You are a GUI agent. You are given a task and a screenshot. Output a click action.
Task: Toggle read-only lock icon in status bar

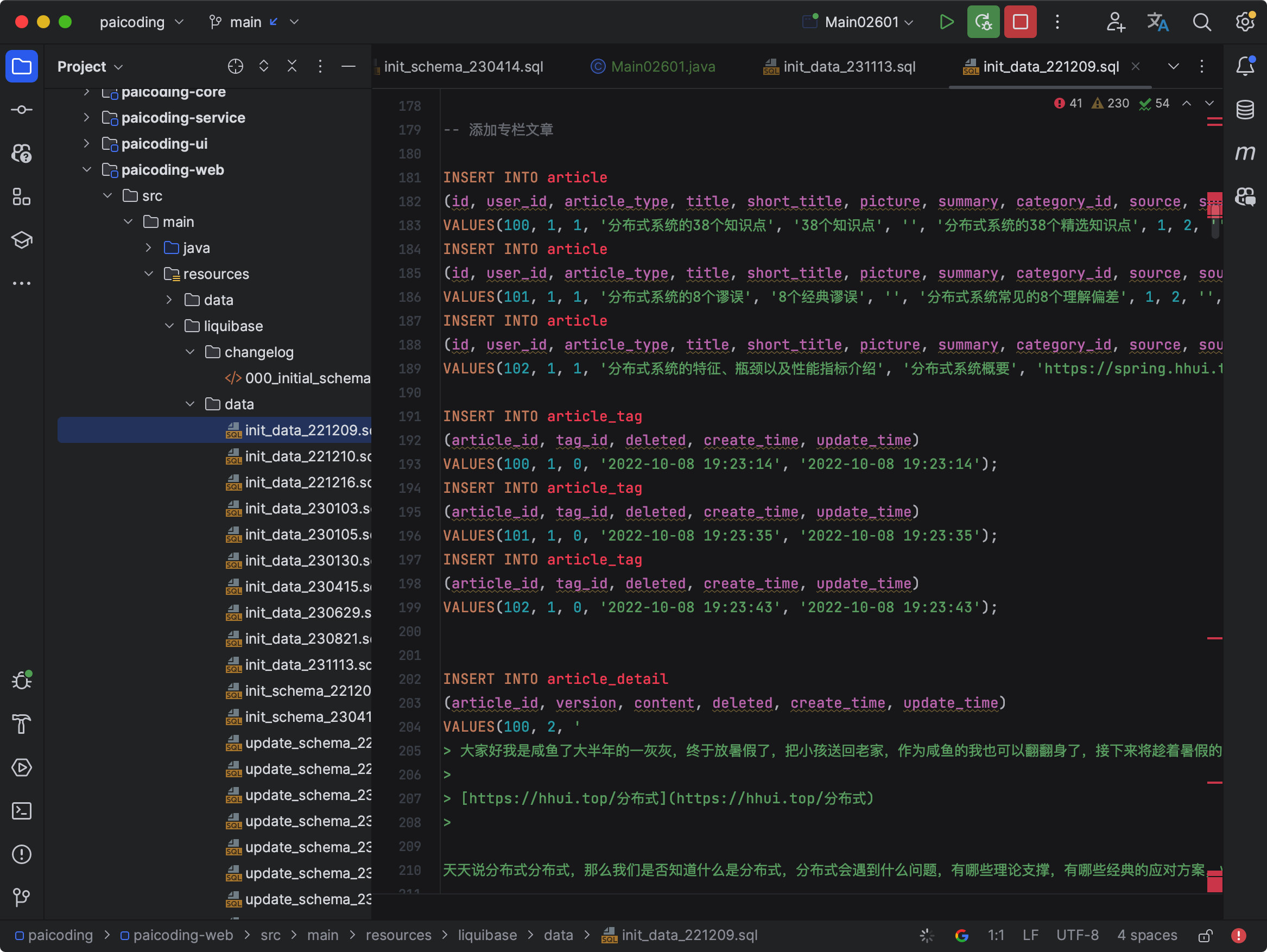point(1205,935)
